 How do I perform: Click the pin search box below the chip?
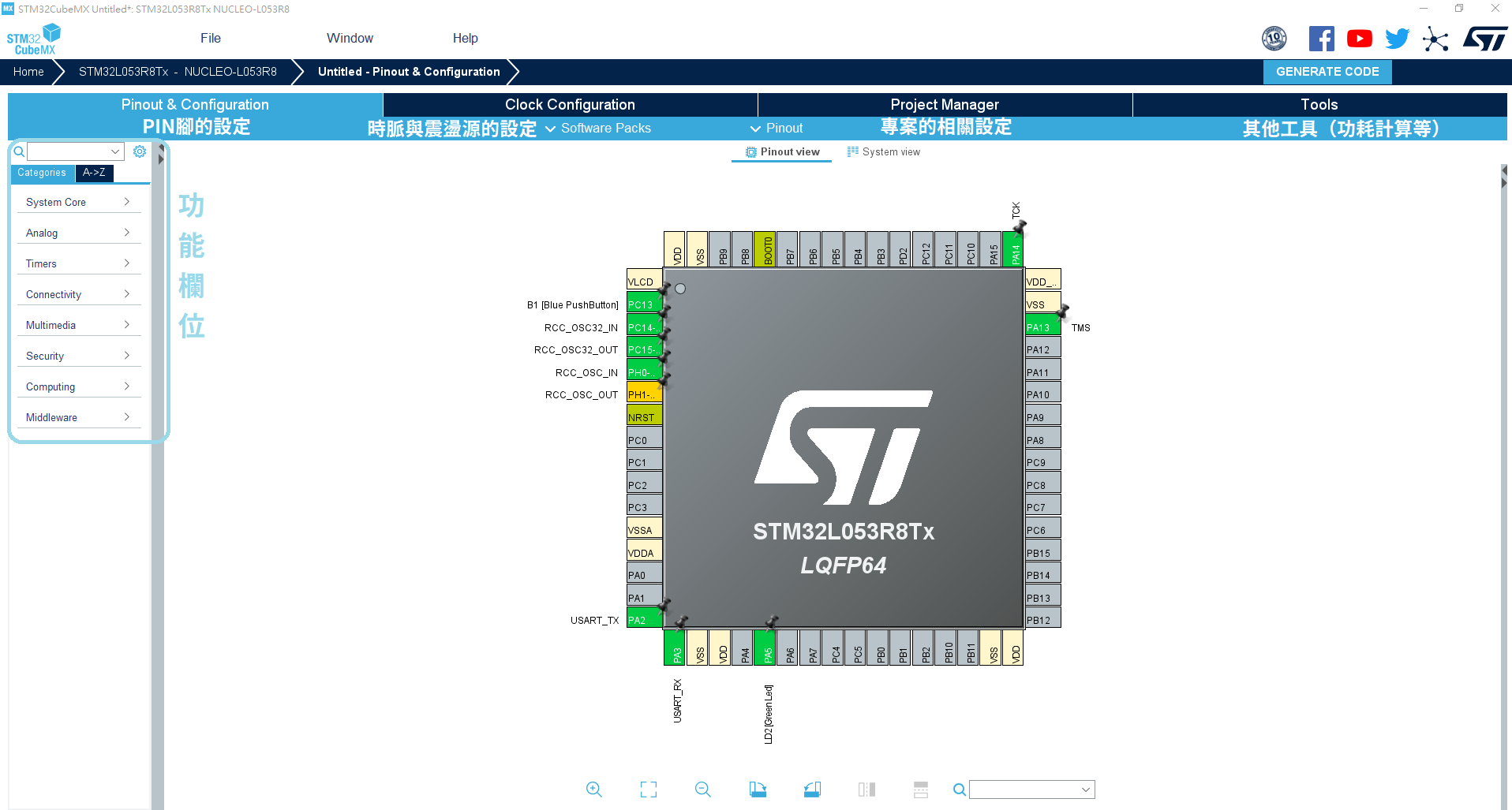pyautogui.click(x=1024, y=789)
